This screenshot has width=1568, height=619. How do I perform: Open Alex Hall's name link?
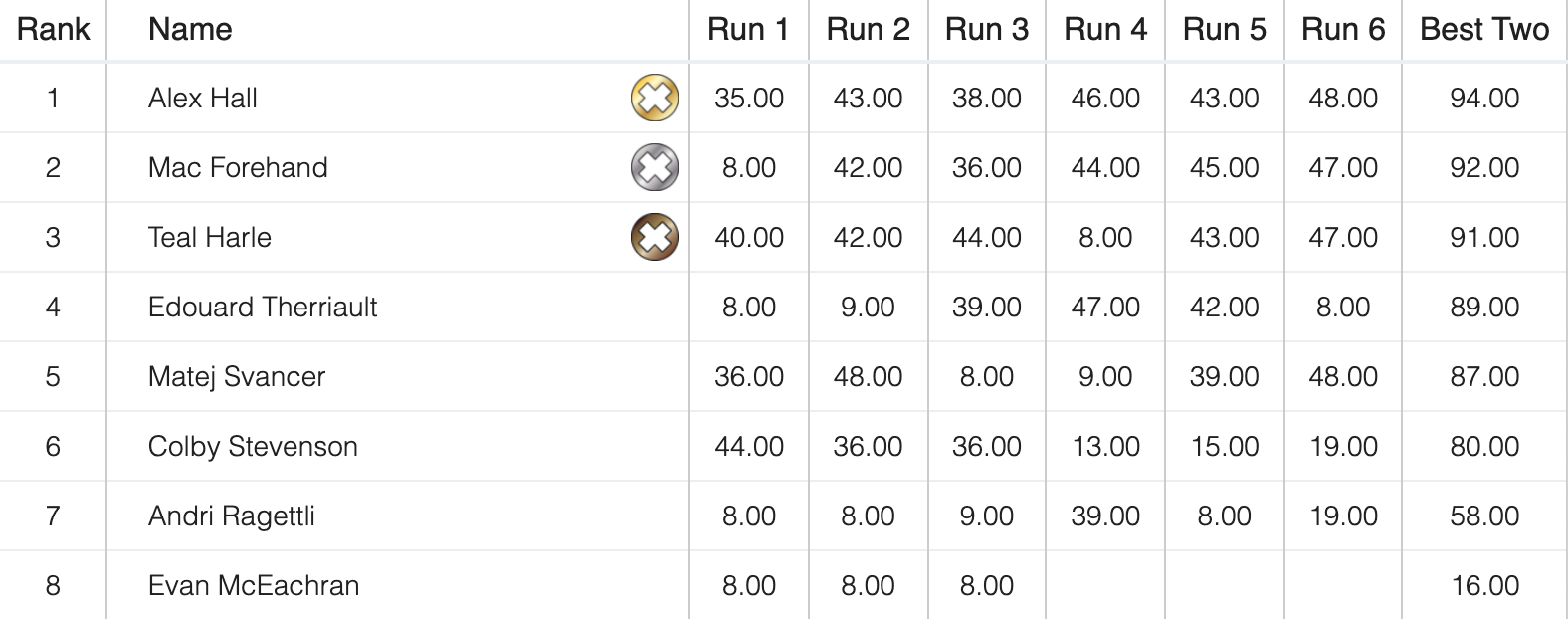click(x=203, y=98)
